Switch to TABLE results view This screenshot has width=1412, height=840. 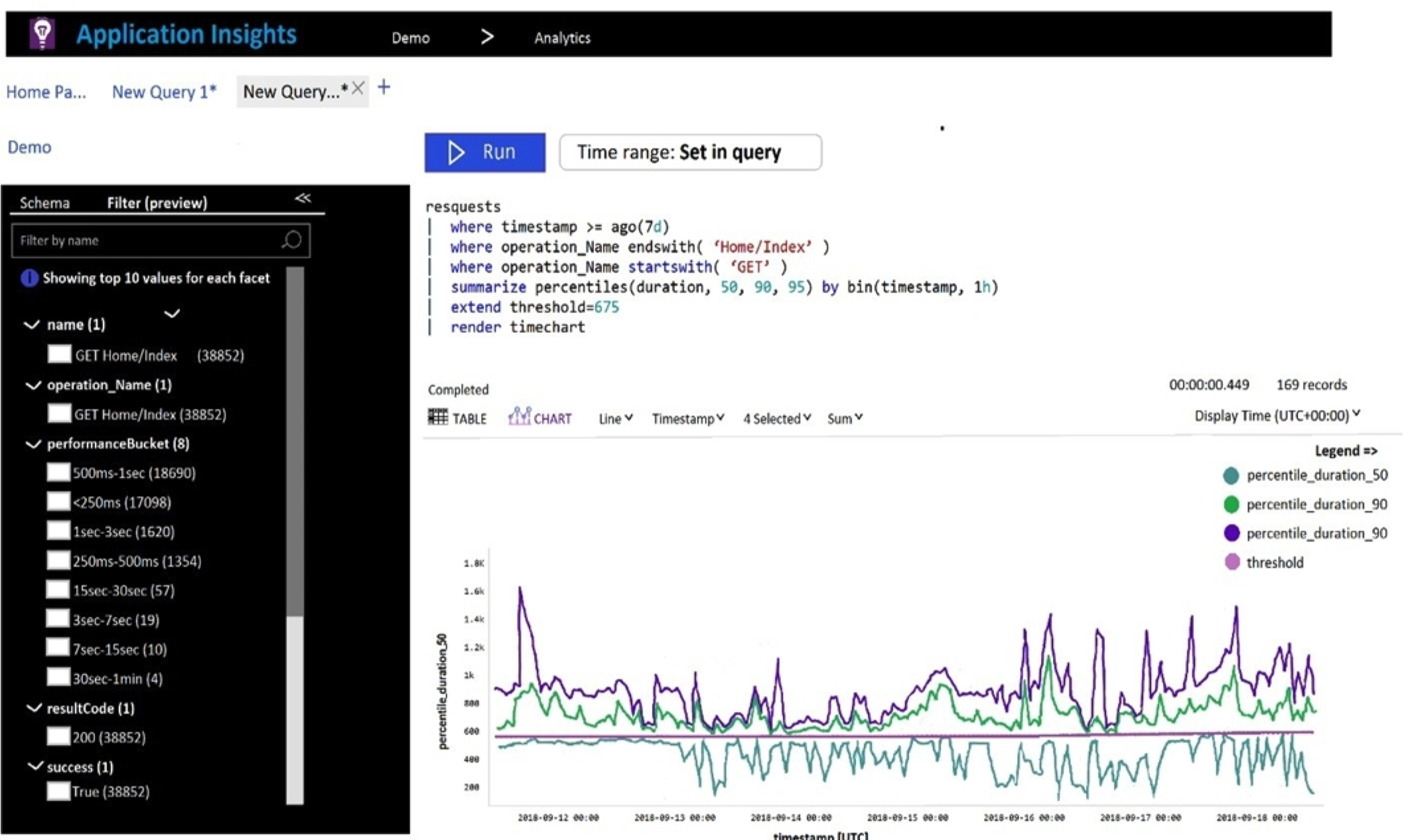tap(457, 418)
